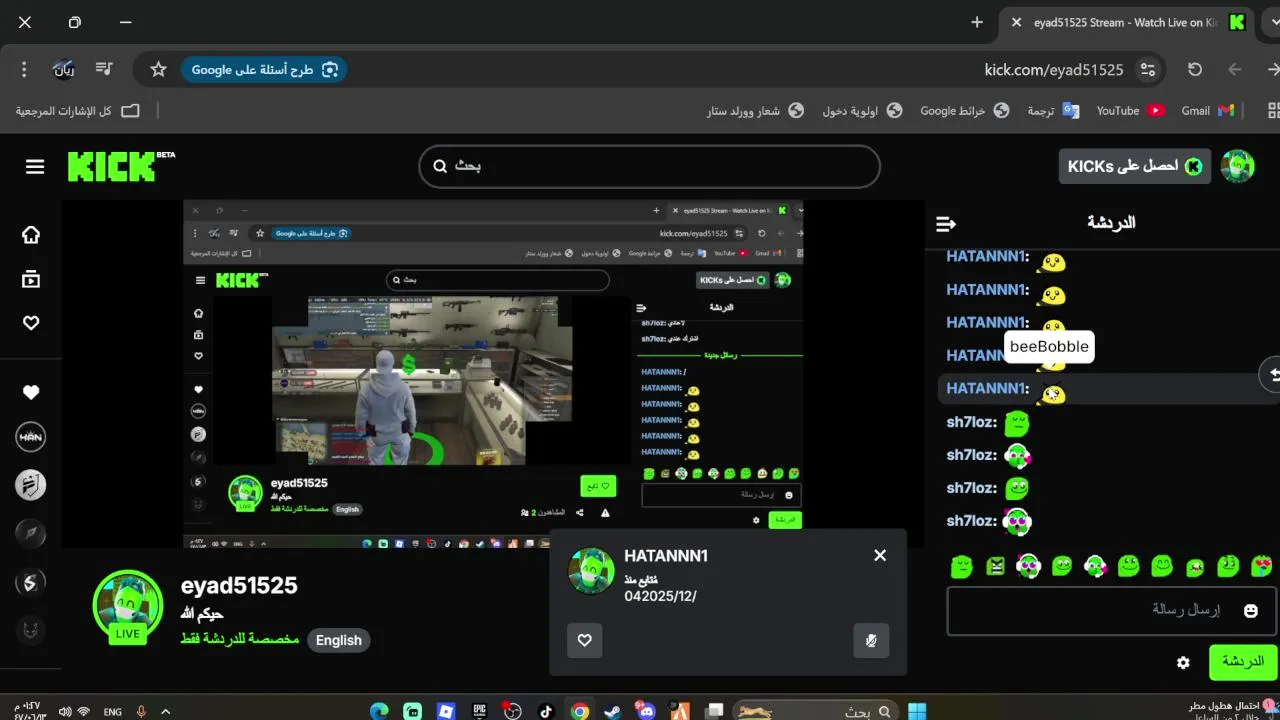This screenshot has width=1280, height=720.
Task: Select the heart-eyes green emote
Action: [x=1261, y=567]
